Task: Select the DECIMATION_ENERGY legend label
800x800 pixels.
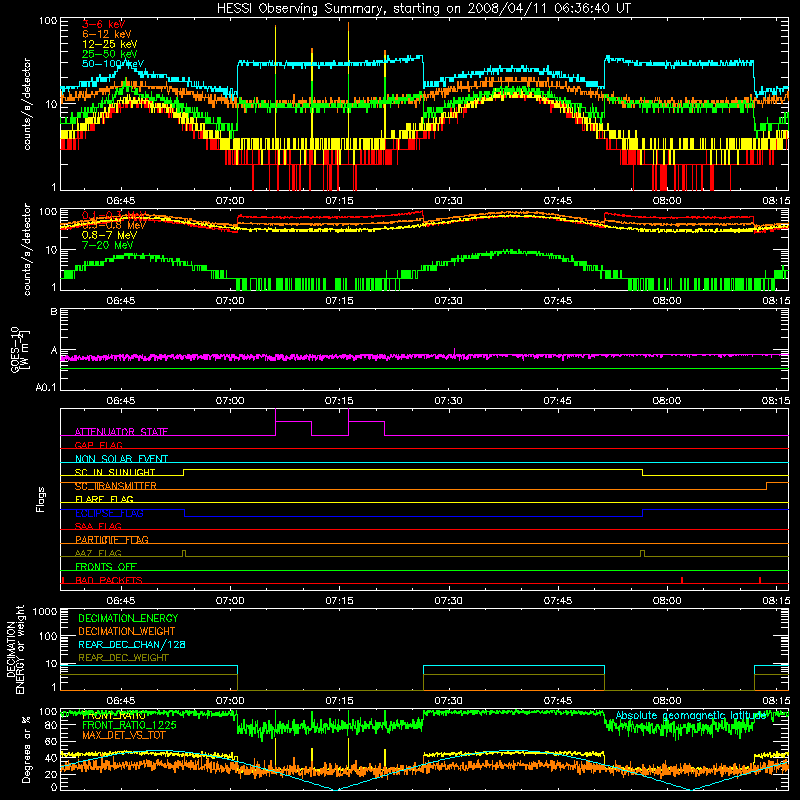Action: (128, 618)
